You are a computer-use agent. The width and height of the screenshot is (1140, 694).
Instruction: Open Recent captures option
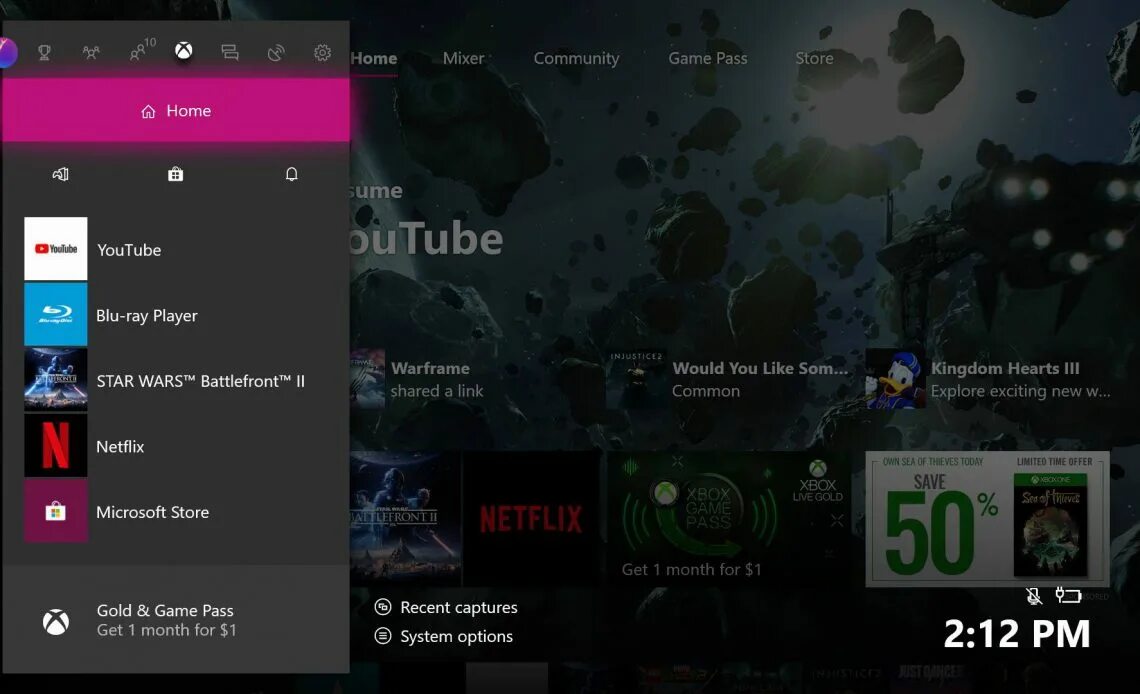[x=446, y=607]
